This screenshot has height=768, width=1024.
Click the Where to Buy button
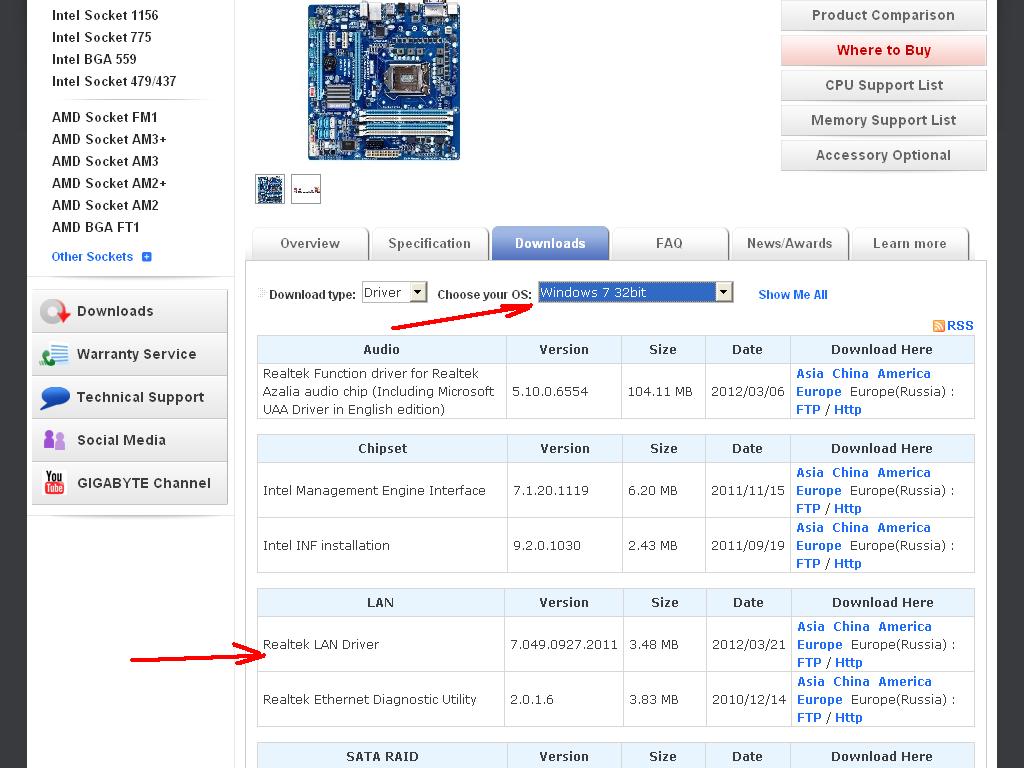click(884, 50)
